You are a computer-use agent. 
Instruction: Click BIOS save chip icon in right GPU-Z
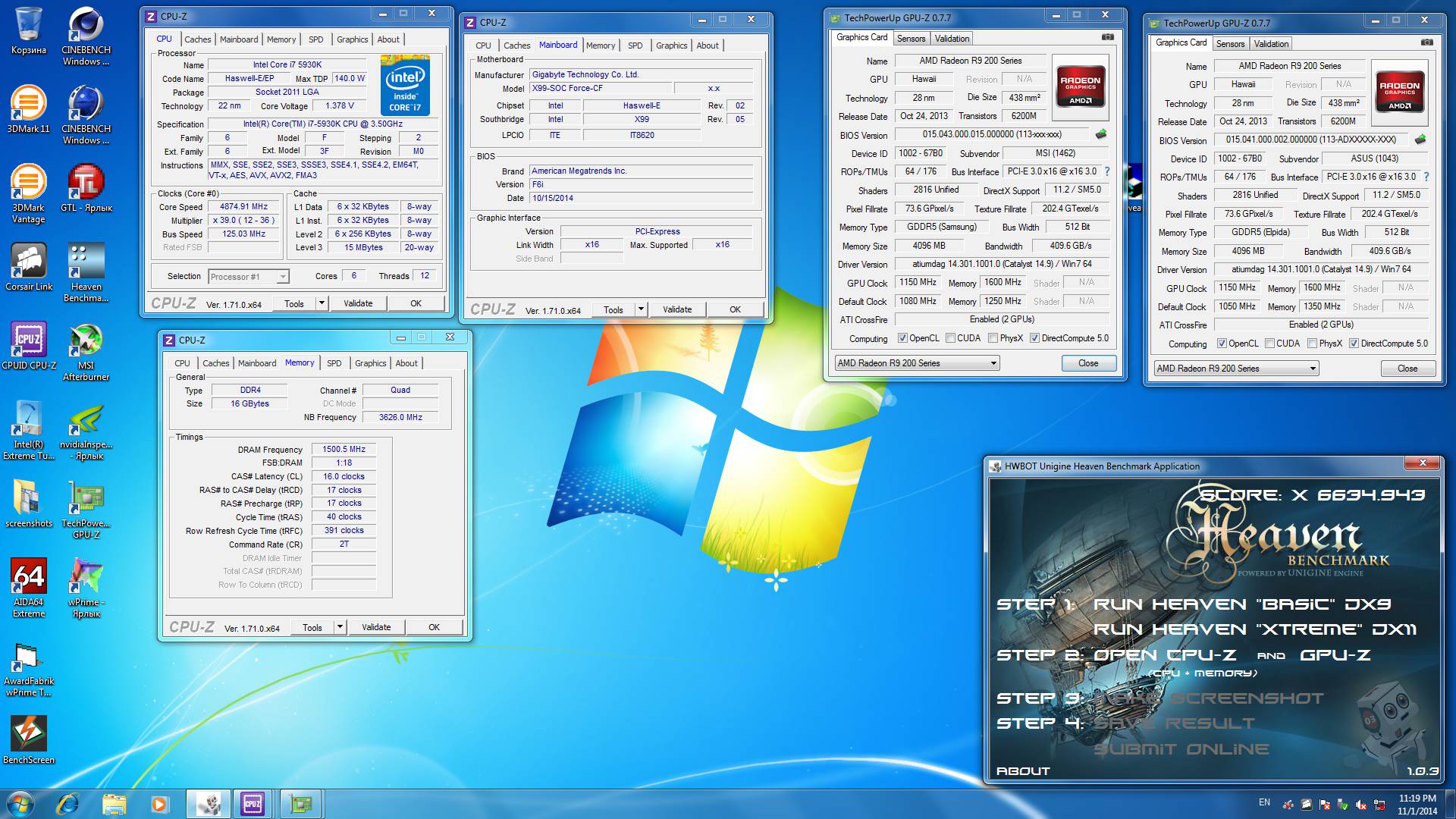[1420, 140]
